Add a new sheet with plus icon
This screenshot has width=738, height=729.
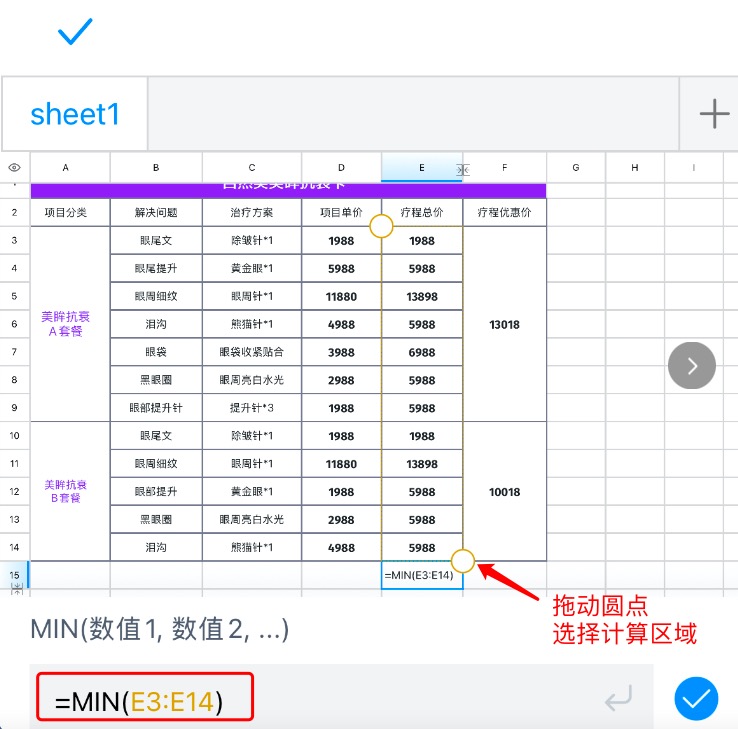point(714,113)
